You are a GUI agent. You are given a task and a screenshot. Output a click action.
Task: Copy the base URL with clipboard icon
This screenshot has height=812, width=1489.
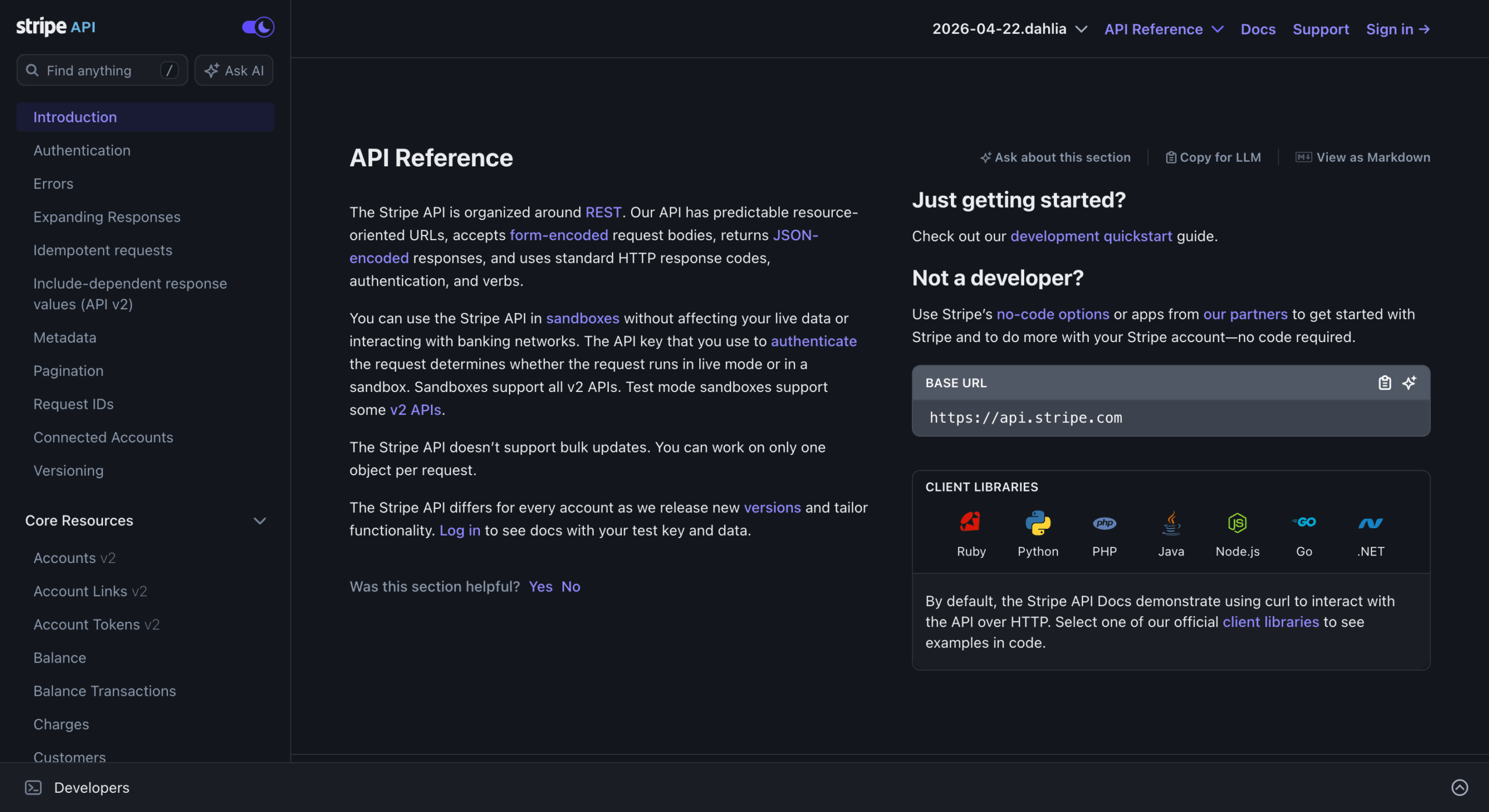coord(1385,383)
